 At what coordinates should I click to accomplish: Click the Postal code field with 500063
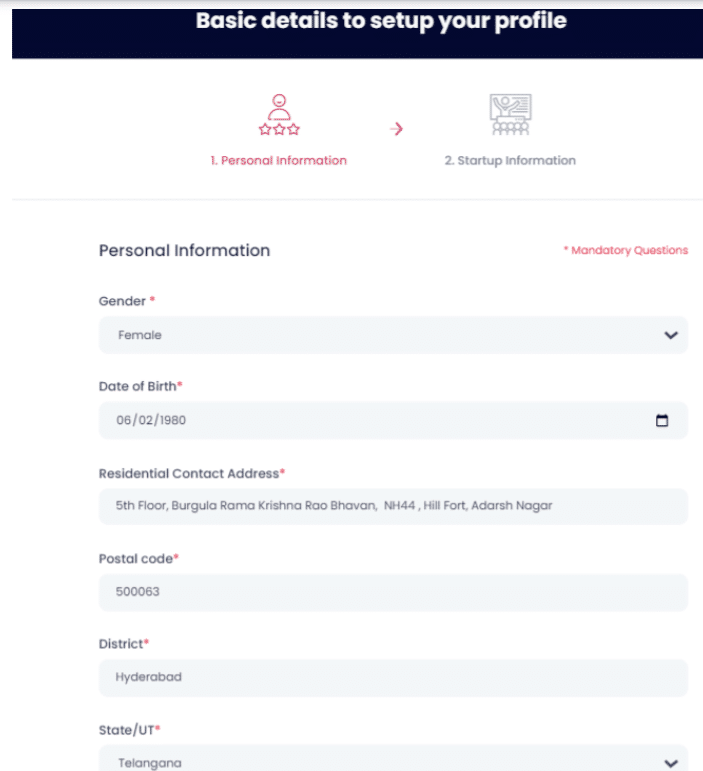(393, 591)
